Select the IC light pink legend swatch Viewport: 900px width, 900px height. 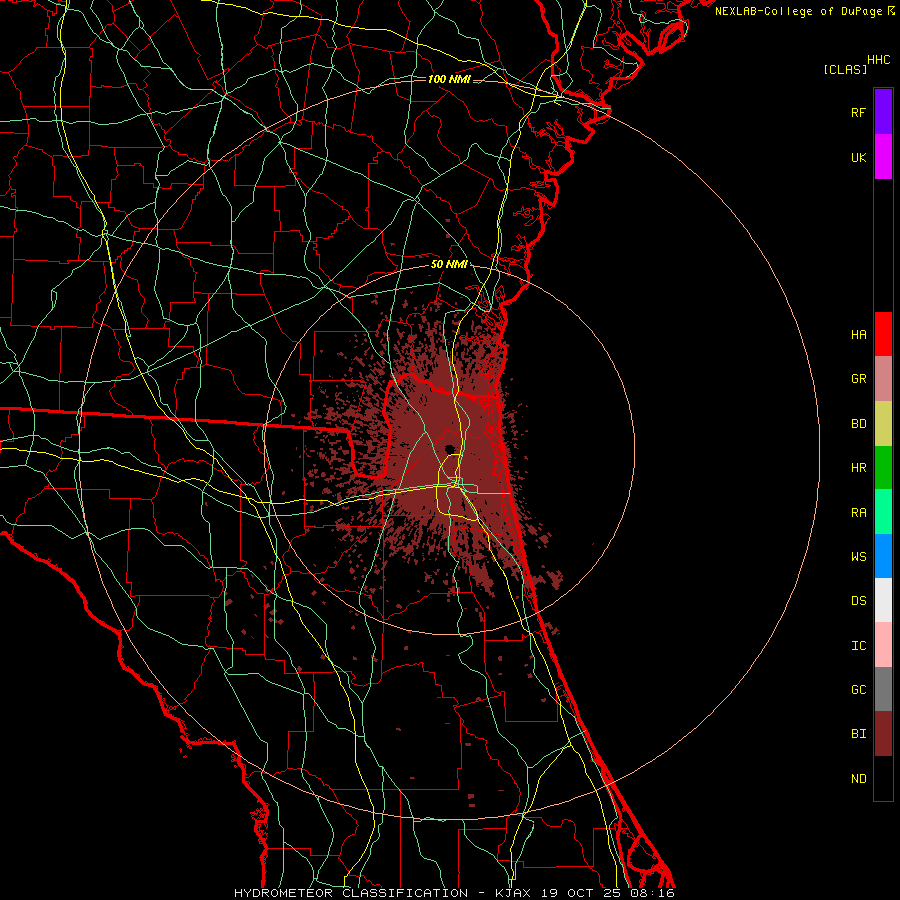(883, 645)
